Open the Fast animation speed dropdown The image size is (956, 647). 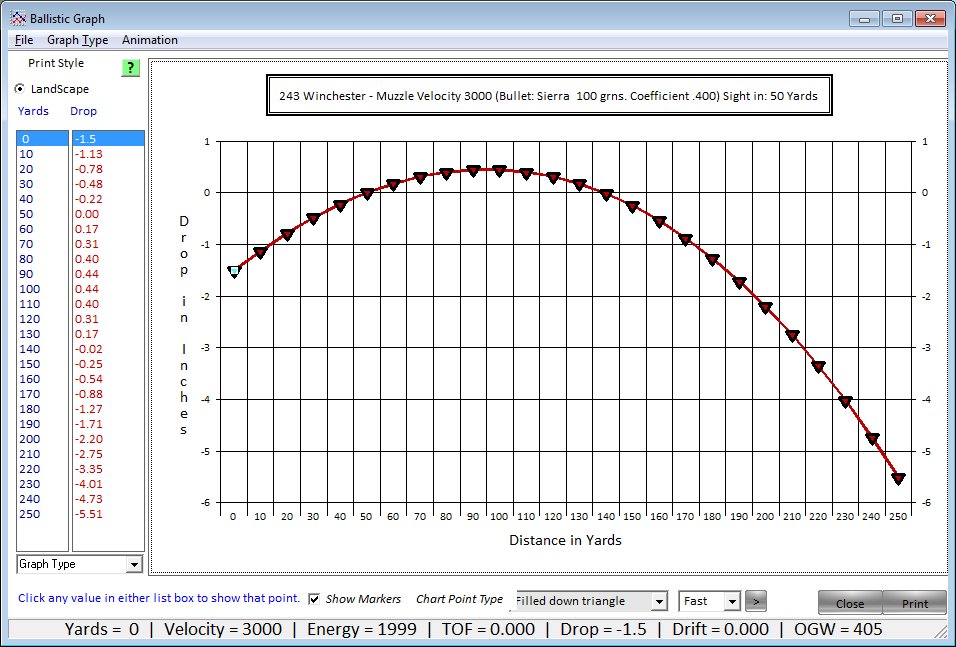[x=732, y=601]
